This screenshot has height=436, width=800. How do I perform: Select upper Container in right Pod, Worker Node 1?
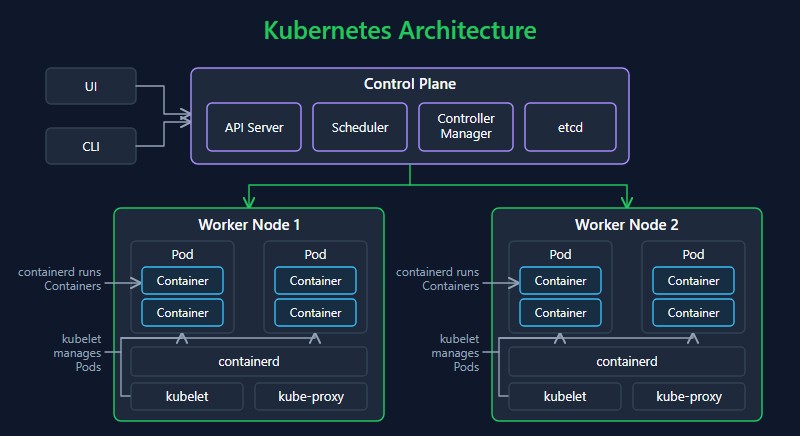(x=315, y=280)
